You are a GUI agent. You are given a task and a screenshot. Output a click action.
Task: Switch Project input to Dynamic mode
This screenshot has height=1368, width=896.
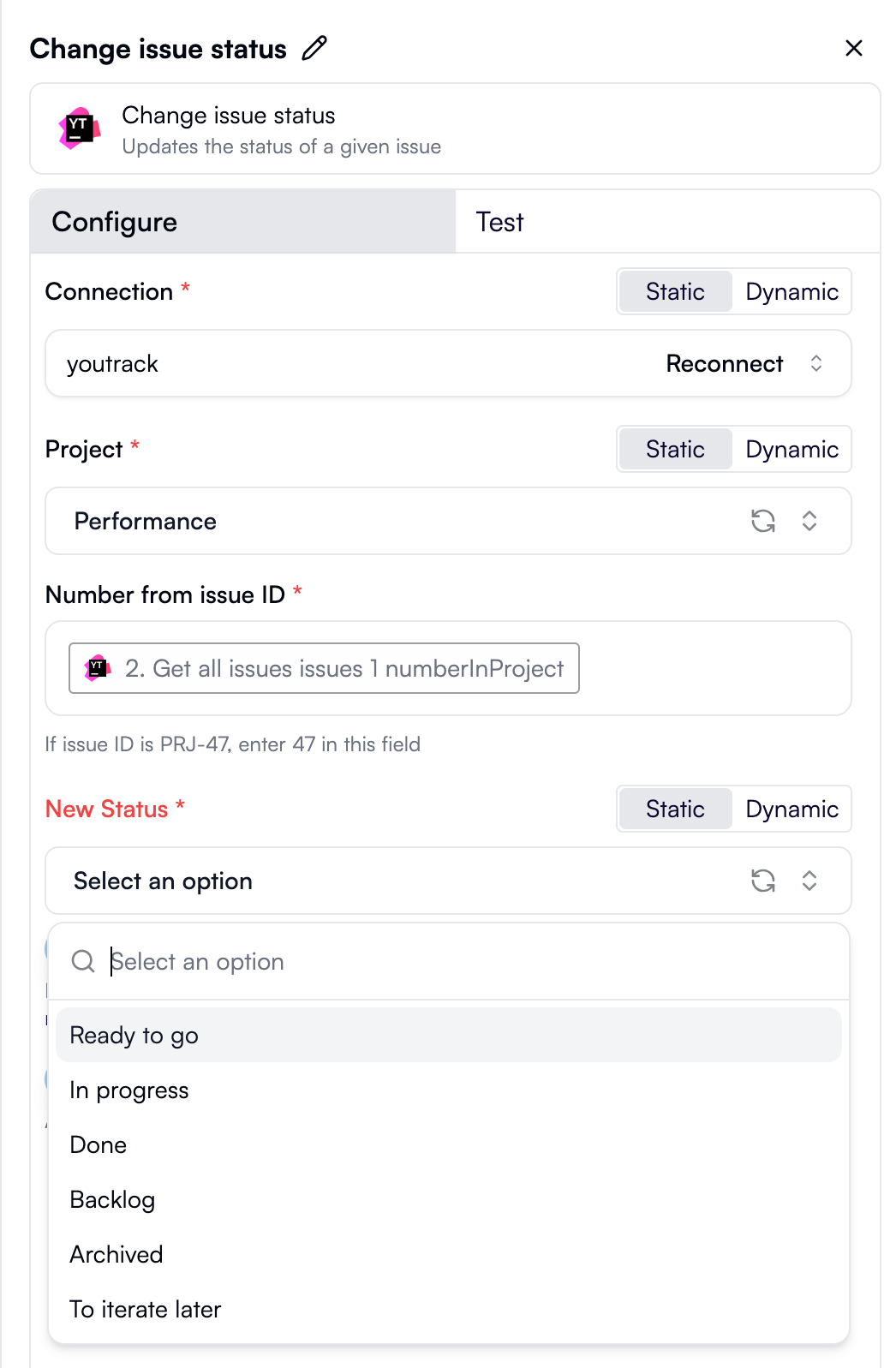791,449
